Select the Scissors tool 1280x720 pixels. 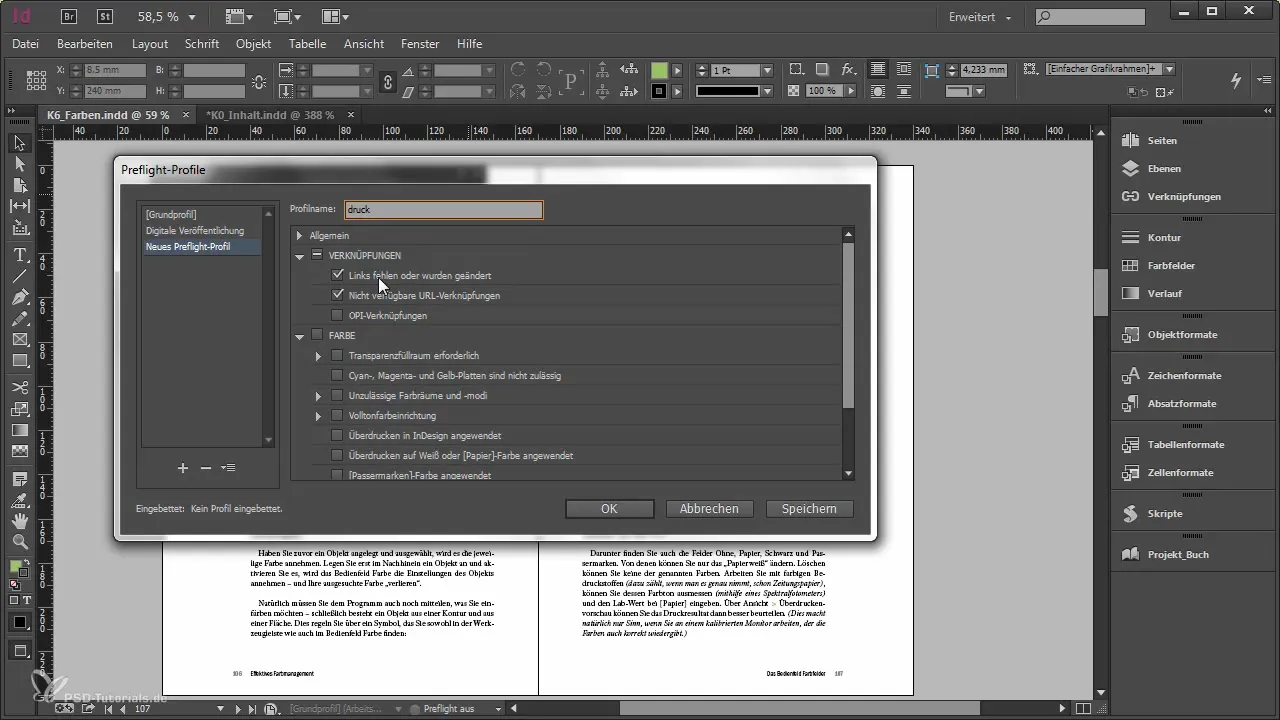tap(19, 388)
